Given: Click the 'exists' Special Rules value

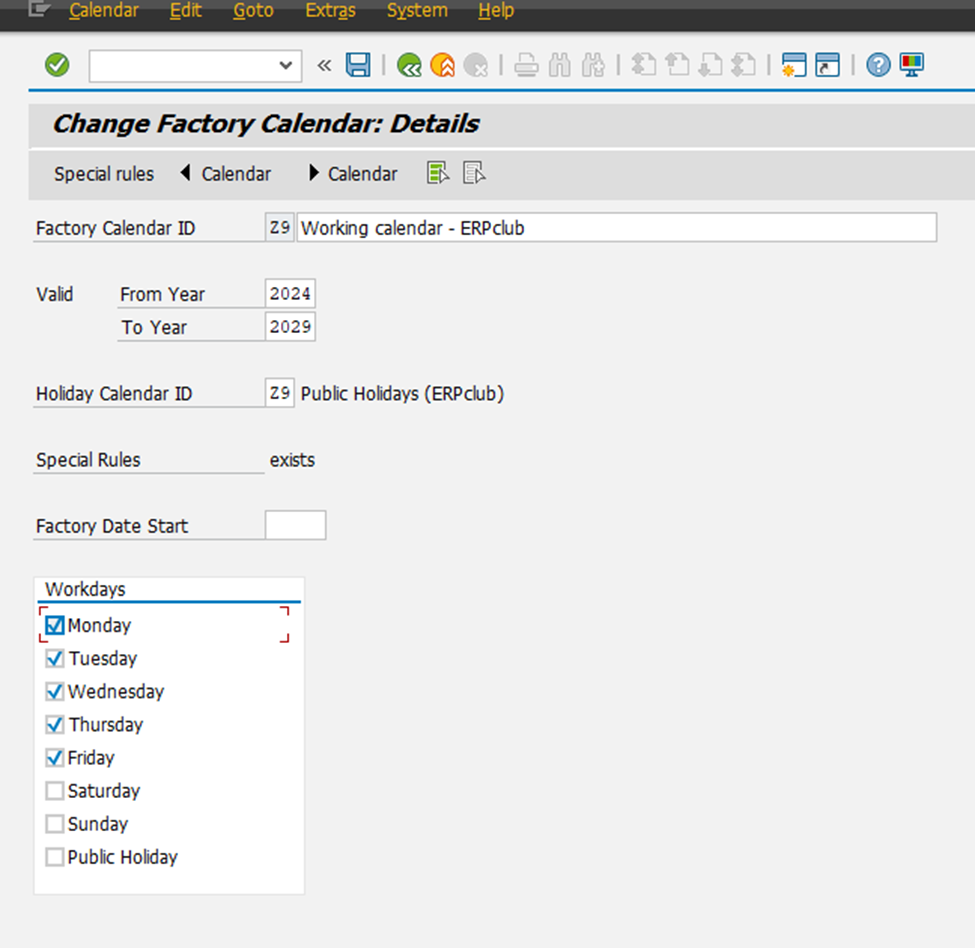Looking at the screenshot, I should (292, 460).
